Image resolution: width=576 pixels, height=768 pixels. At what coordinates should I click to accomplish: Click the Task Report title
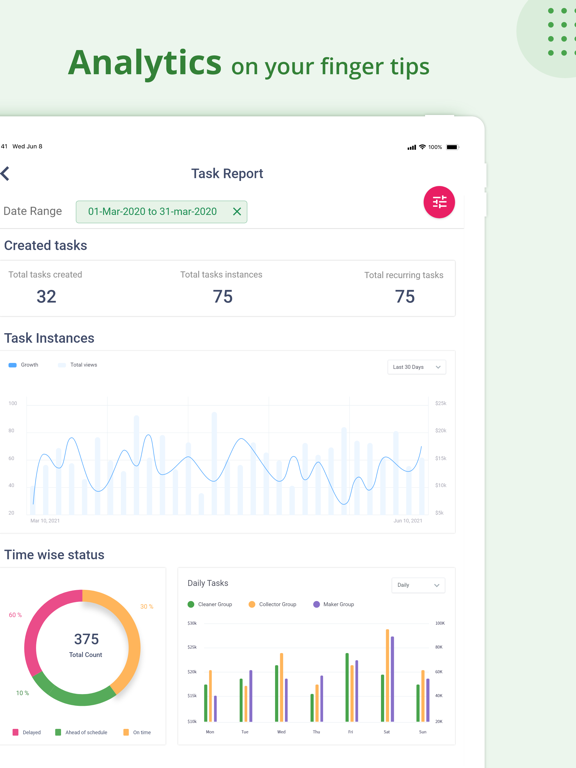(x=227, y=173)
